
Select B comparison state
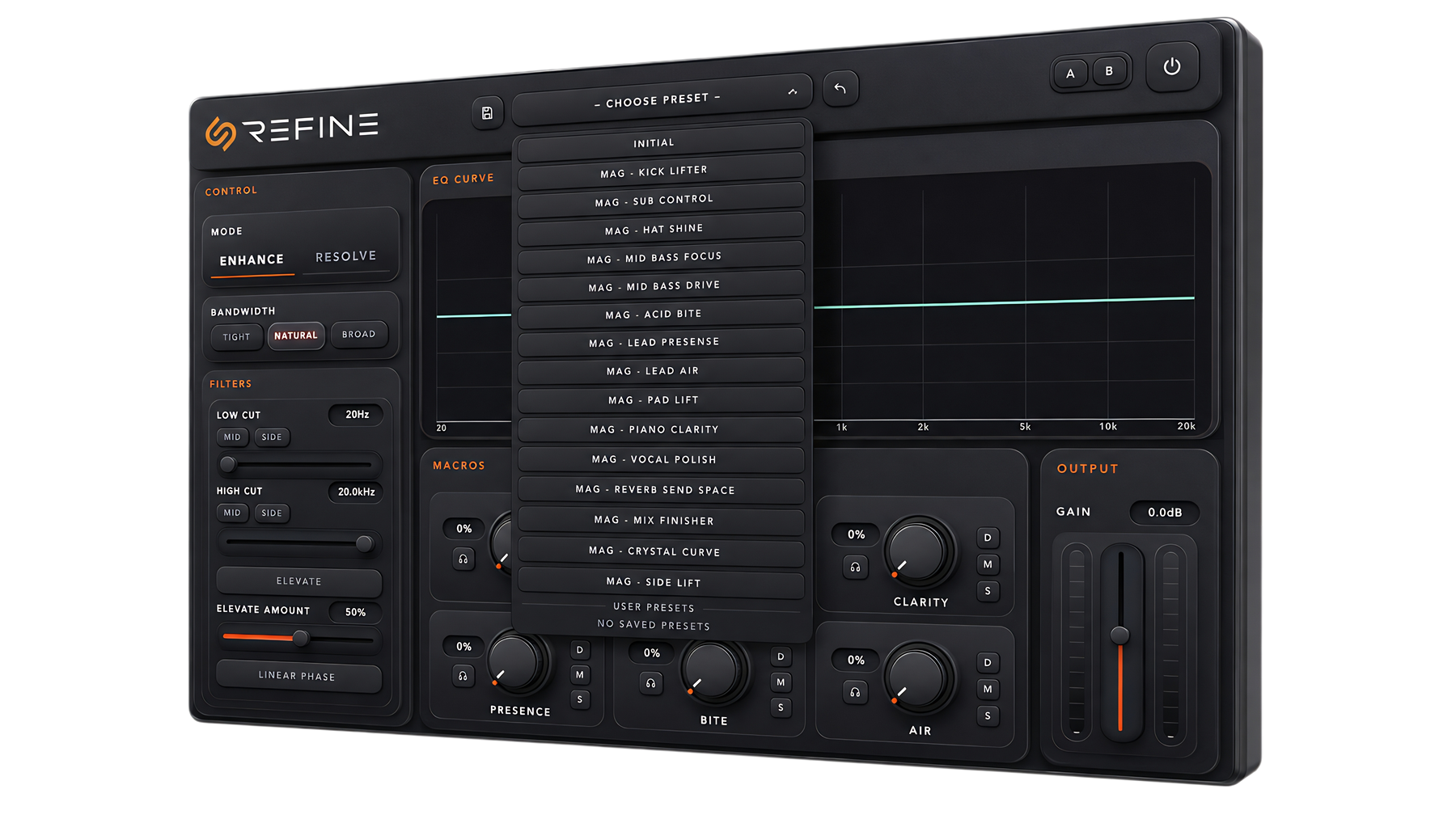[1109, 71]
